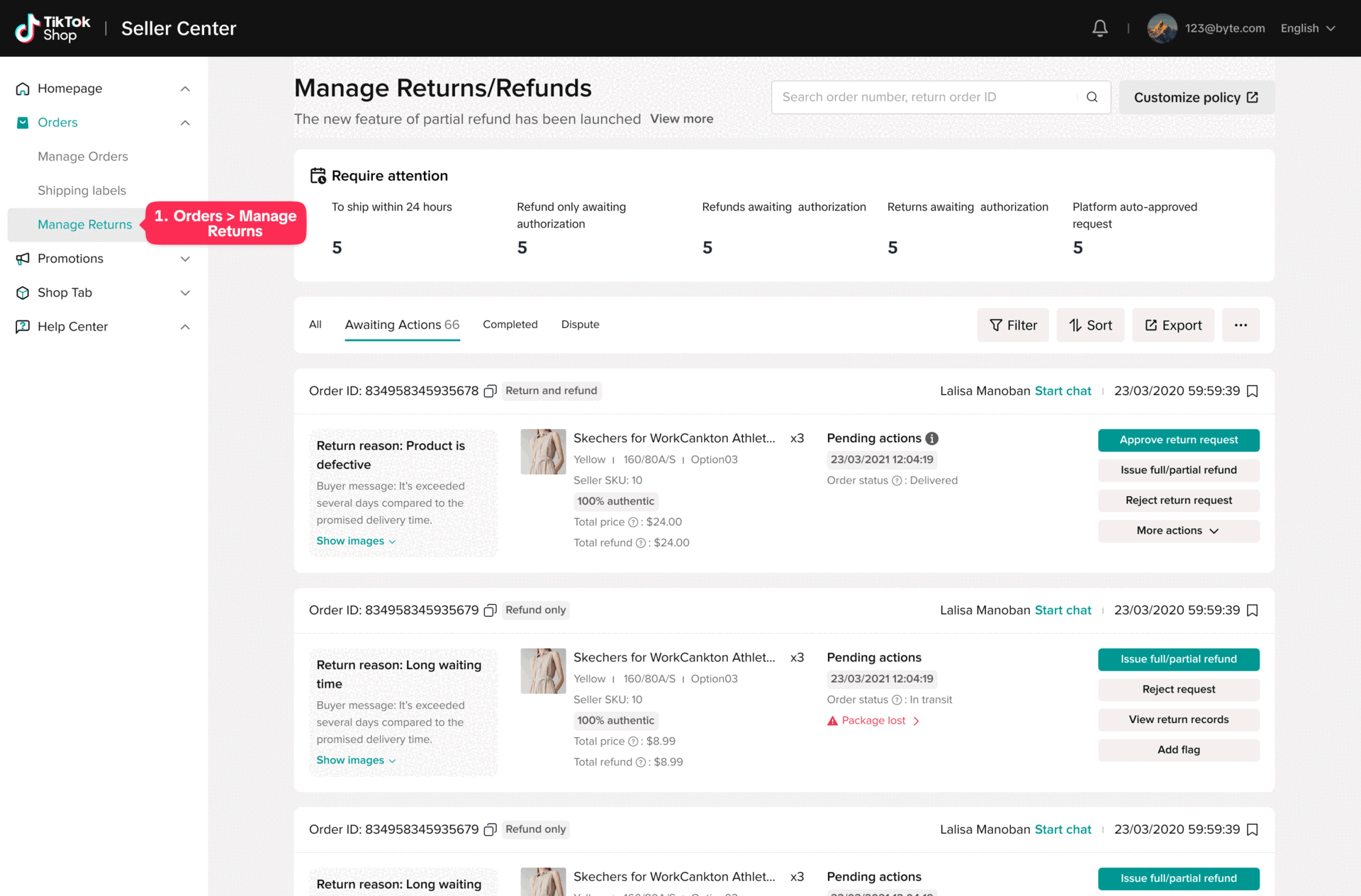The height and width of the screenshot is (896, 1361).
Task: Toggle bookmark flag on the second order
Action: pos(1253,610)
